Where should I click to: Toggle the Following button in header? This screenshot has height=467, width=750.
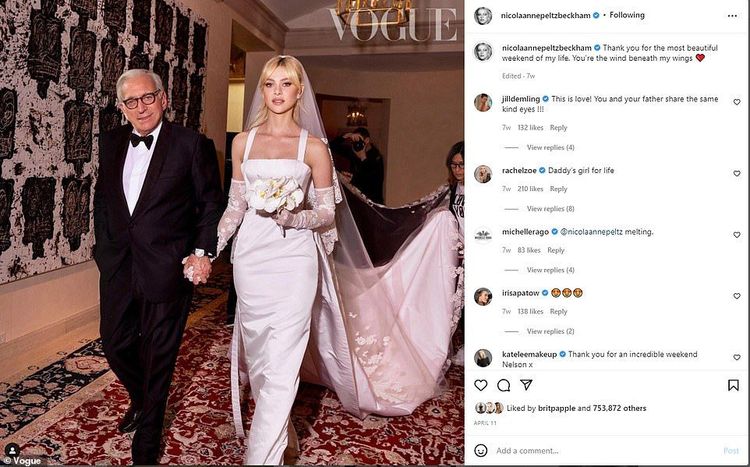[627, 15]
